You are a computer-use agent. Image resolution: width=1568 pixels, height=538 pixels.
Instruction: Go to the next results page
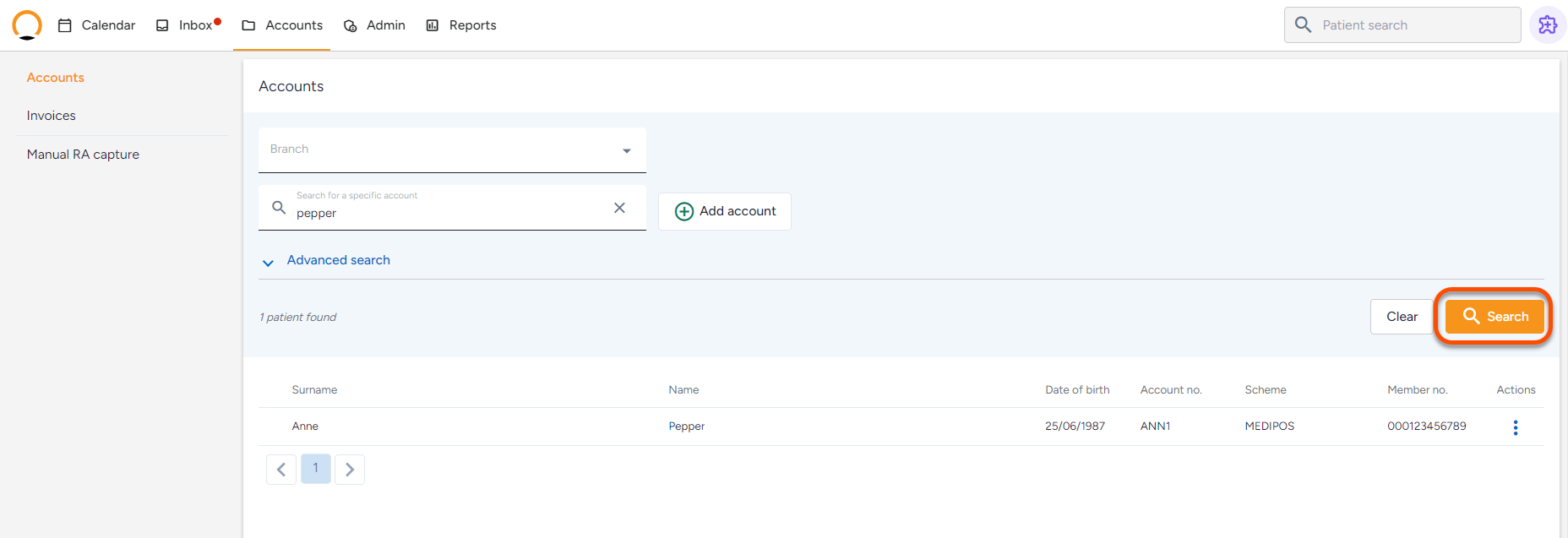coord(350,470)
